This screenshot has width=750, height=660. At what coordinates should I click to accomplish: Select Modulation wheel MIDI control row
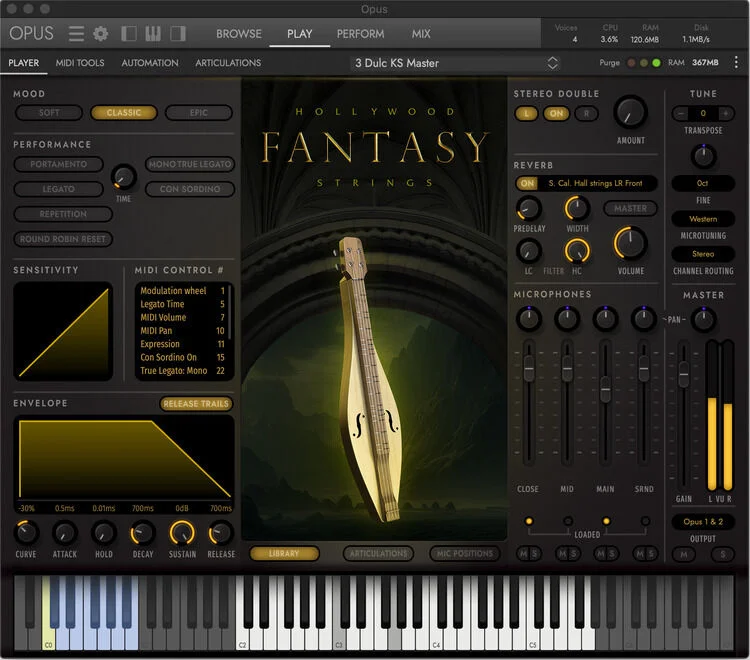pos(182,291)
